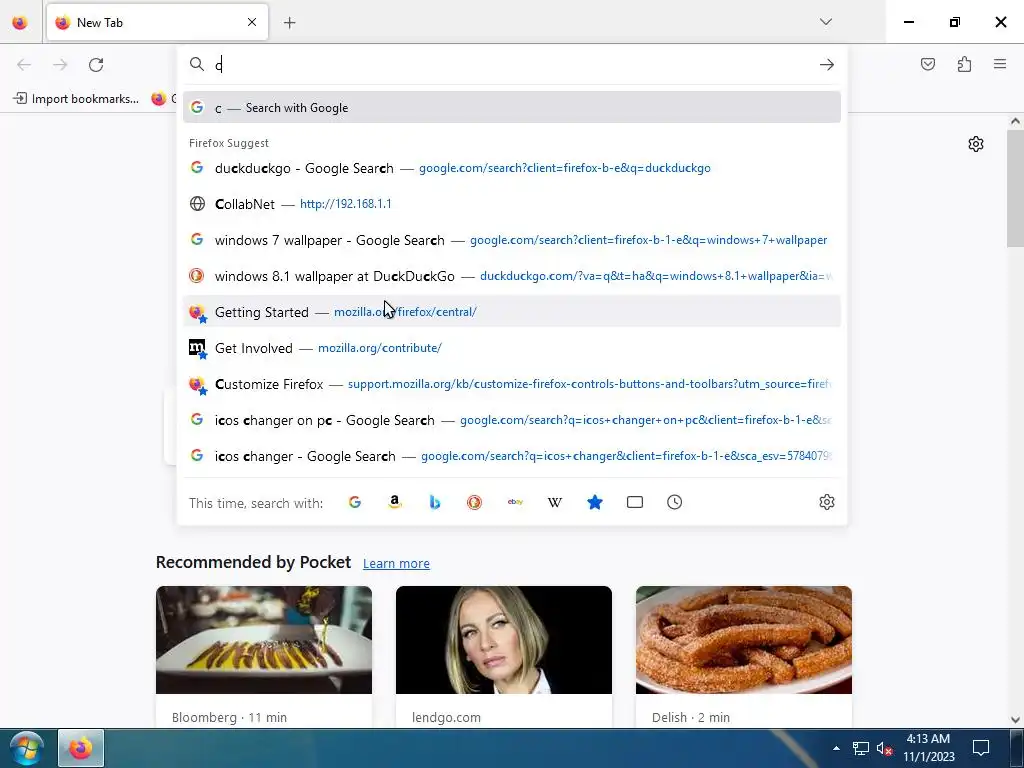This screenshot has height=768, width=1024.
Task: Open Customize Firefox bookmark suggestion
Action: tap(512, 384)
